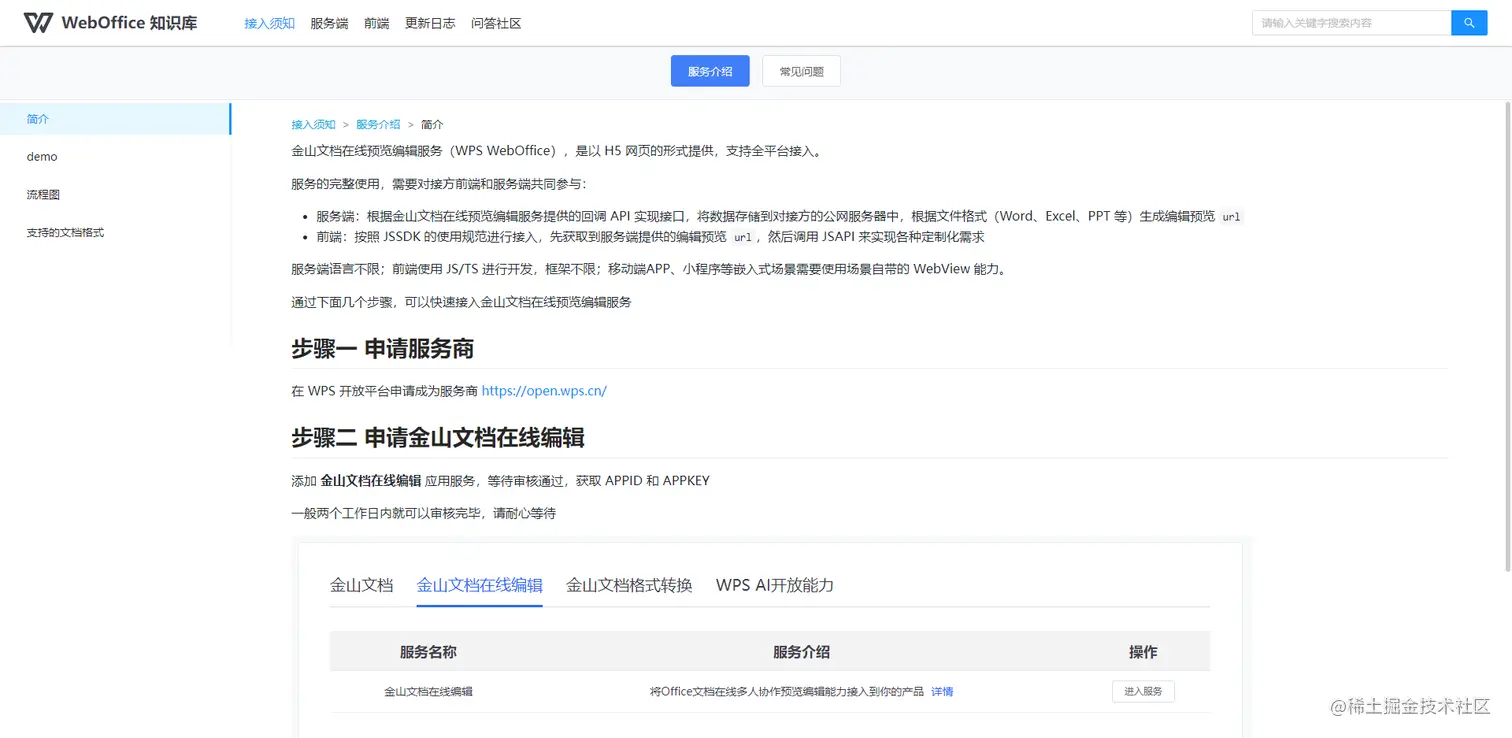
Task: Click the 简介 breadcrumb current page text
Action: (x=432, y=125)
